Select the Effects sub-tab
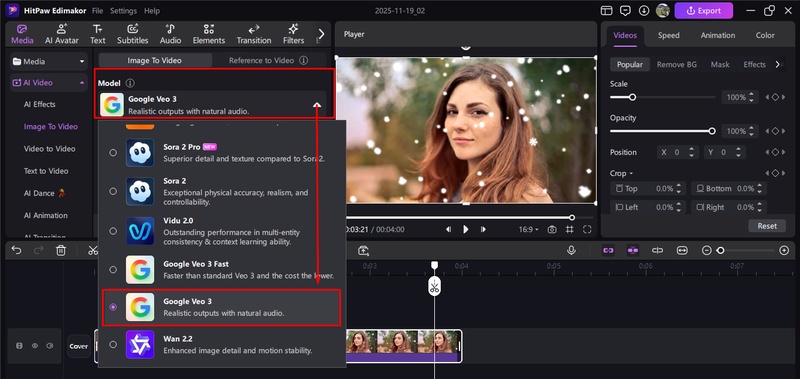Viewport: 800px width, 379px height. [x=754, y=65]
